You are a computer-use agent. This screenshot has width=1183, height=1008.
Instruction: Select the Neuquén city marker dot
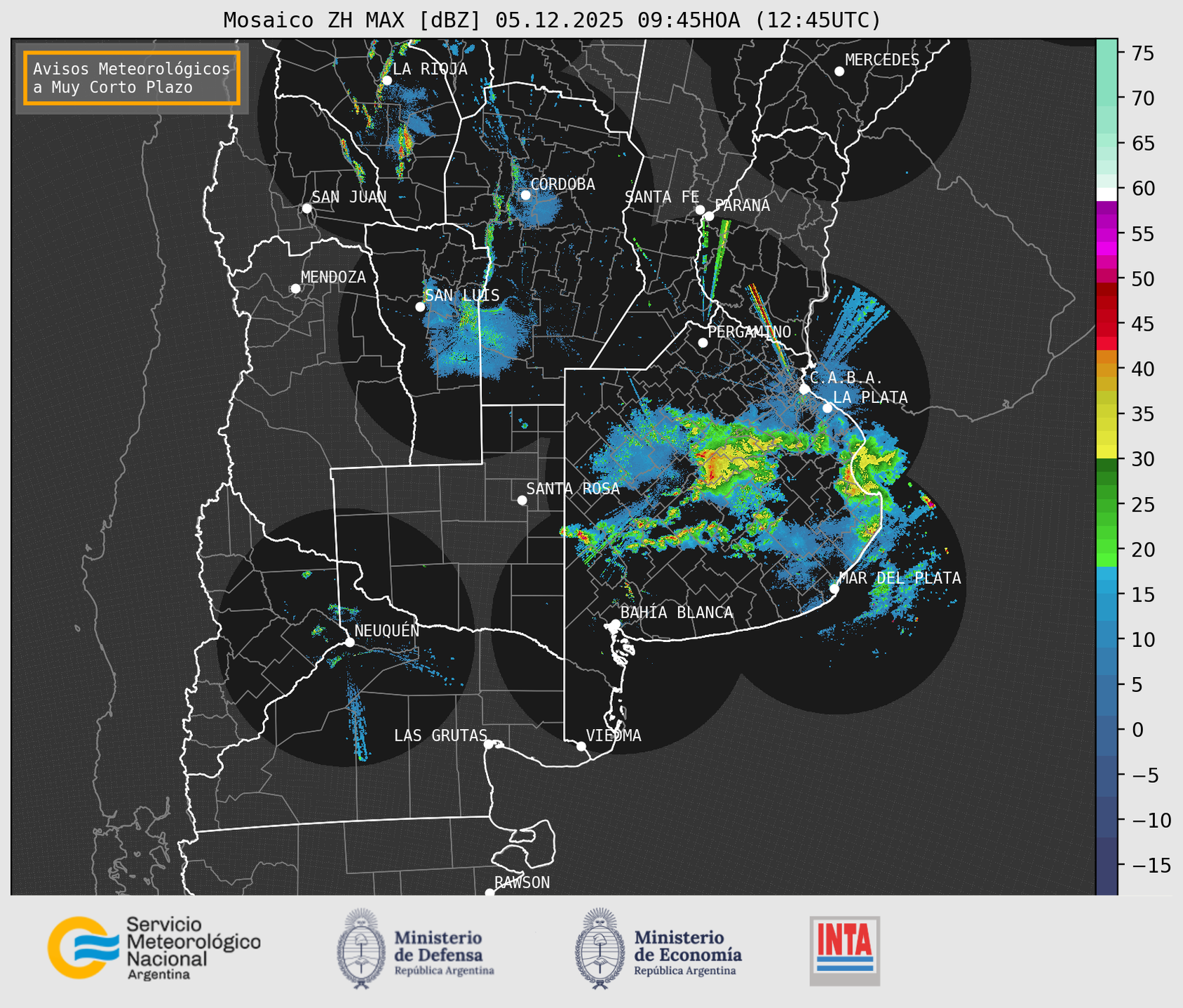pos(349,642)
